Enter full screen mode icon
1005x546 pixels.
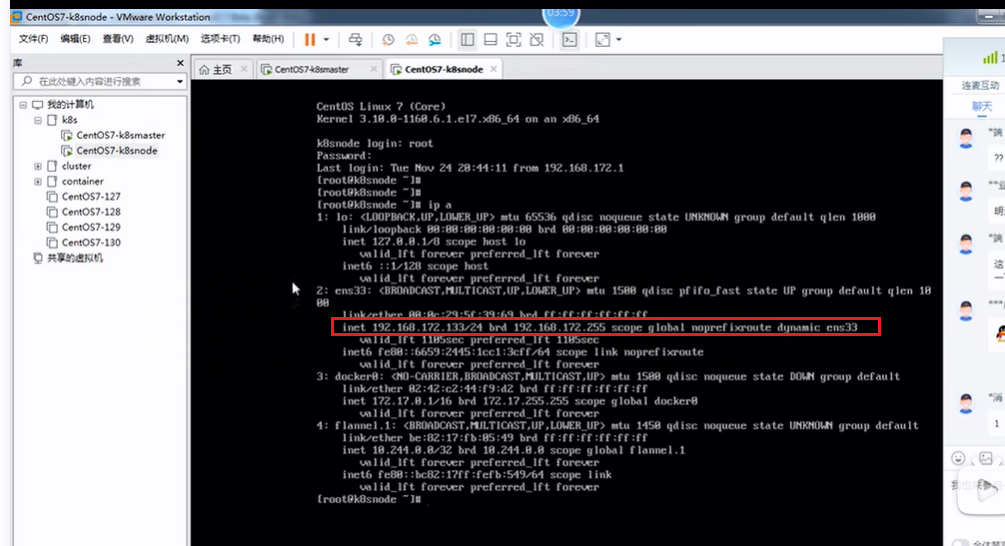[513, 40]
